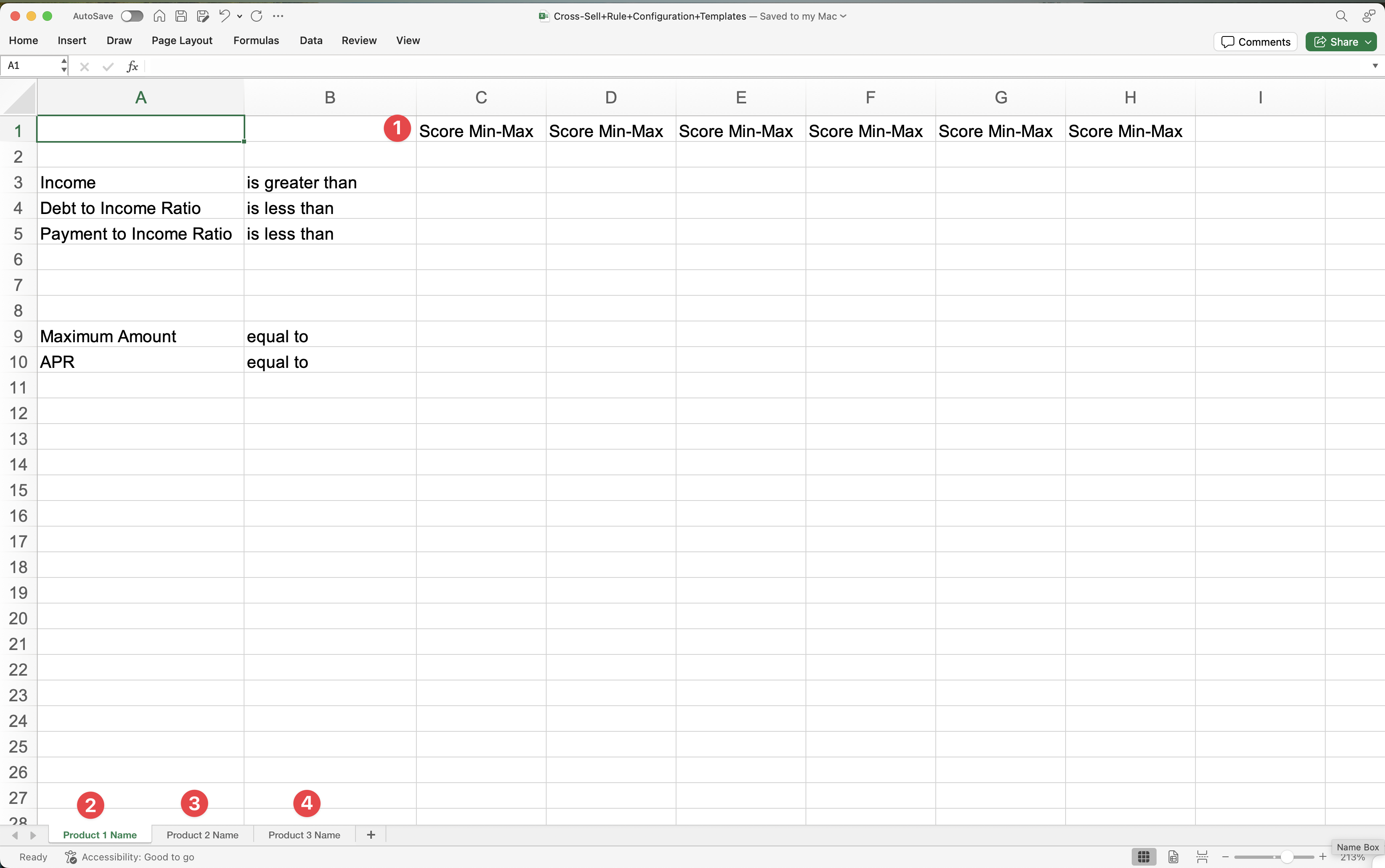The width and height of the screenshot is (1385, 868).
Task: Toggle the AutoSave switch
Action: point(131,16)
